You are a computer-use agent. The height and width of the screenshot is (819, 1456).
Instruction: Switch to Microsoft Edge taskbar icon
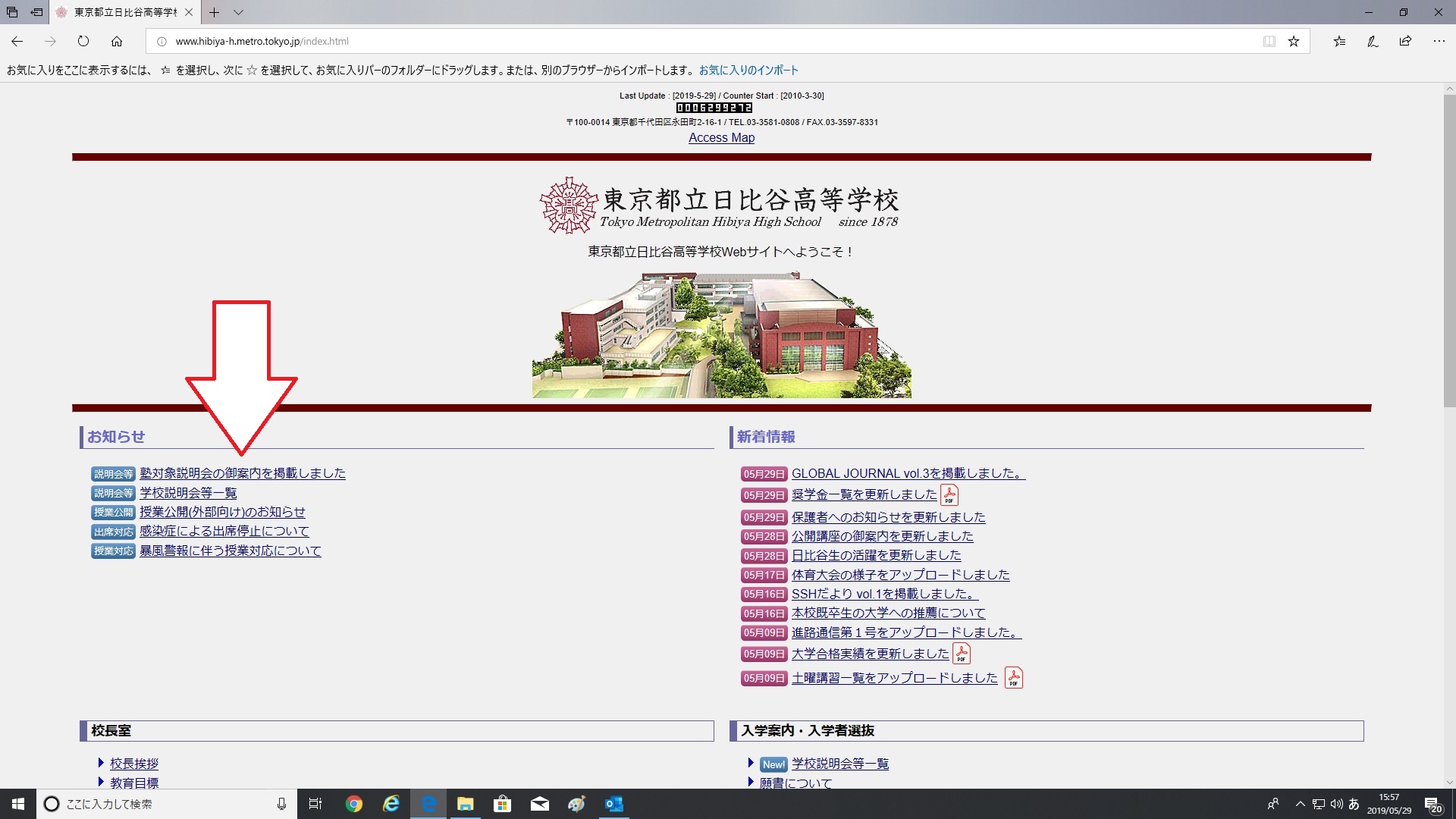428,804
